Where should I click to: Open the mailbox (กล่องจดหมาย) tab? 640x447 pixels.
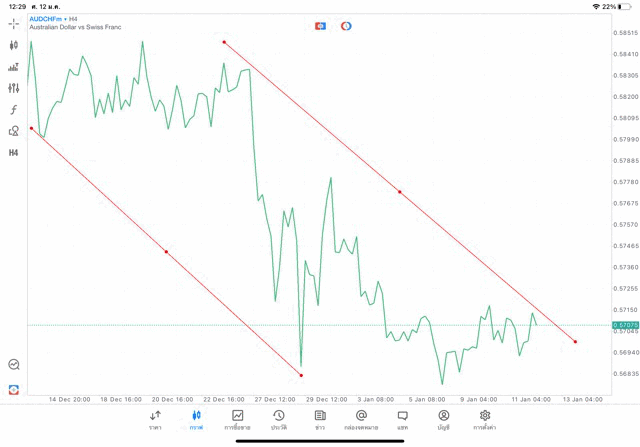pyautogui.click(x=361, y=419)
